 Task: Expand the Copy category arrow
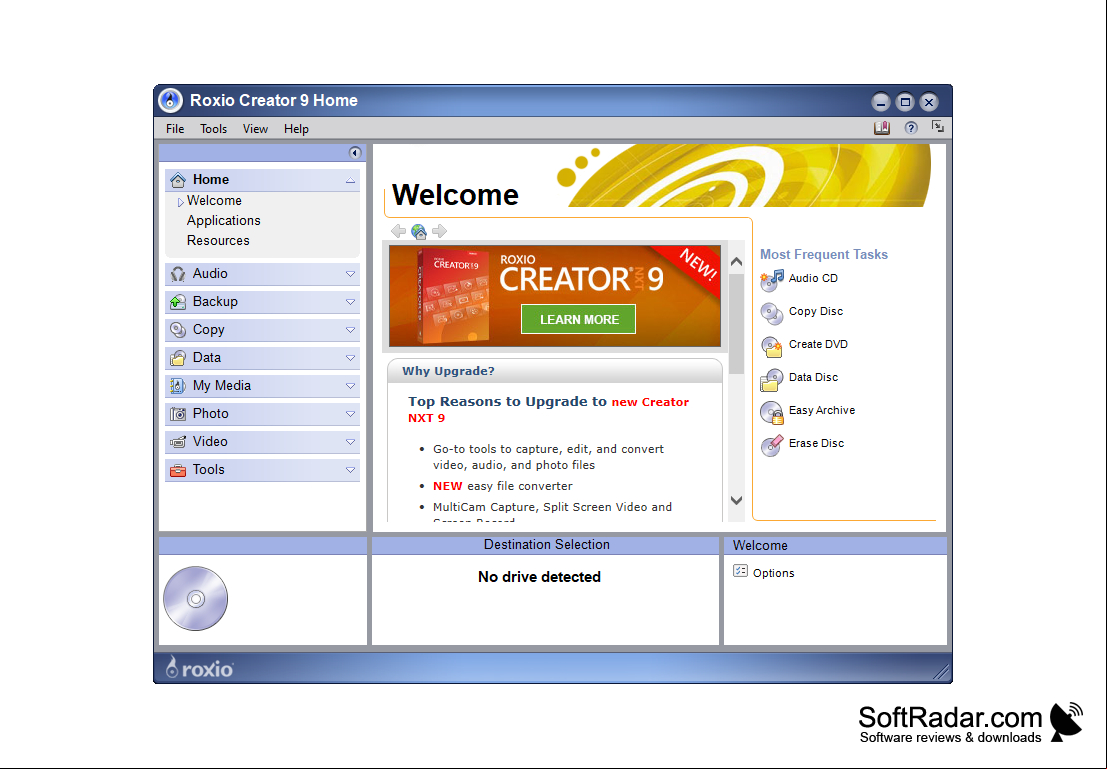(350, 330)
